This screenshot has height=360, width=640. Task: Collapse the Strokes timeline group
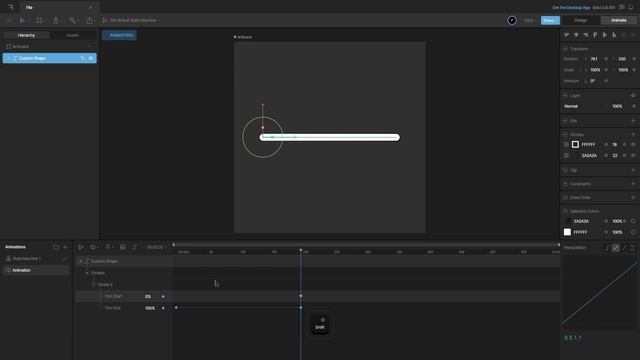point(87,273)
